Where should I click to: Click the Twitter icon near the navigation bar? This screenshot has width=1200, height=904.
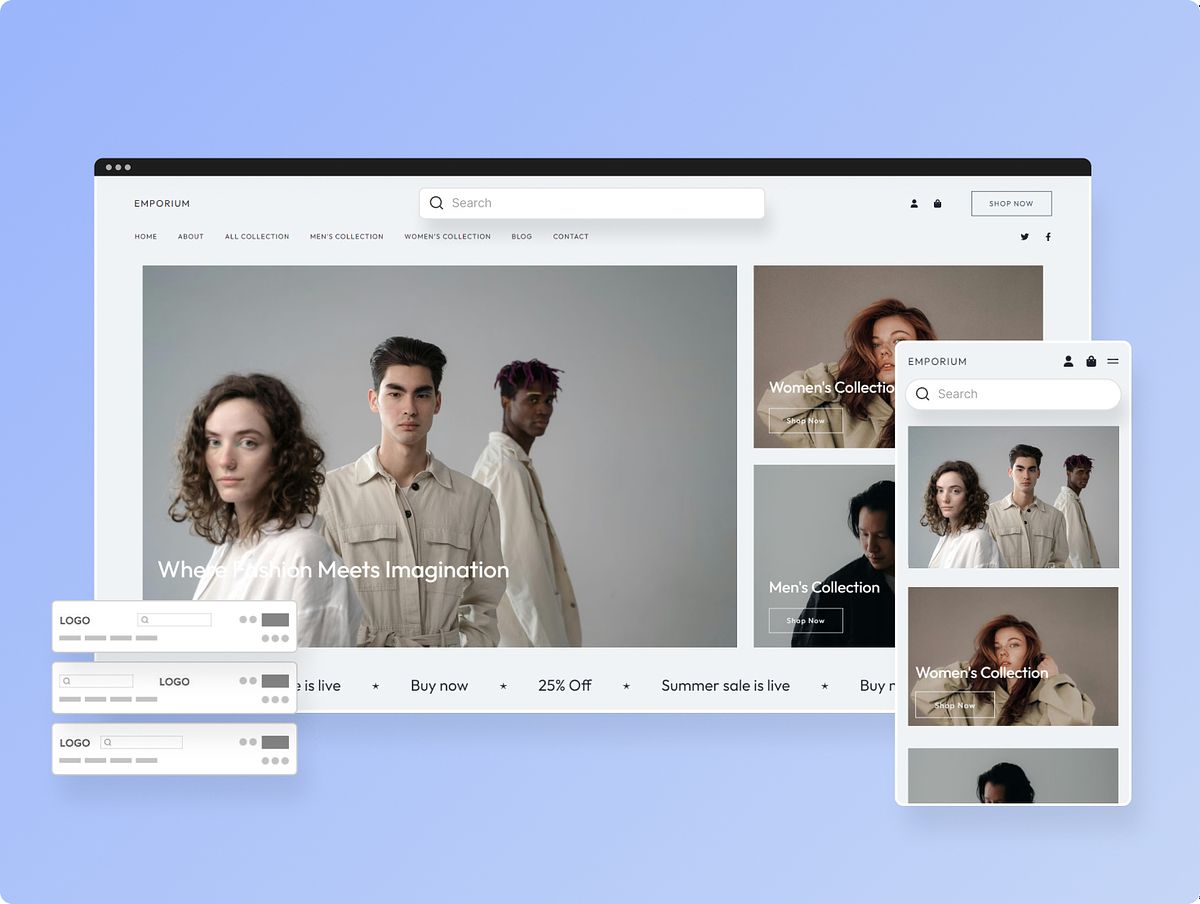click(1024, 236)
